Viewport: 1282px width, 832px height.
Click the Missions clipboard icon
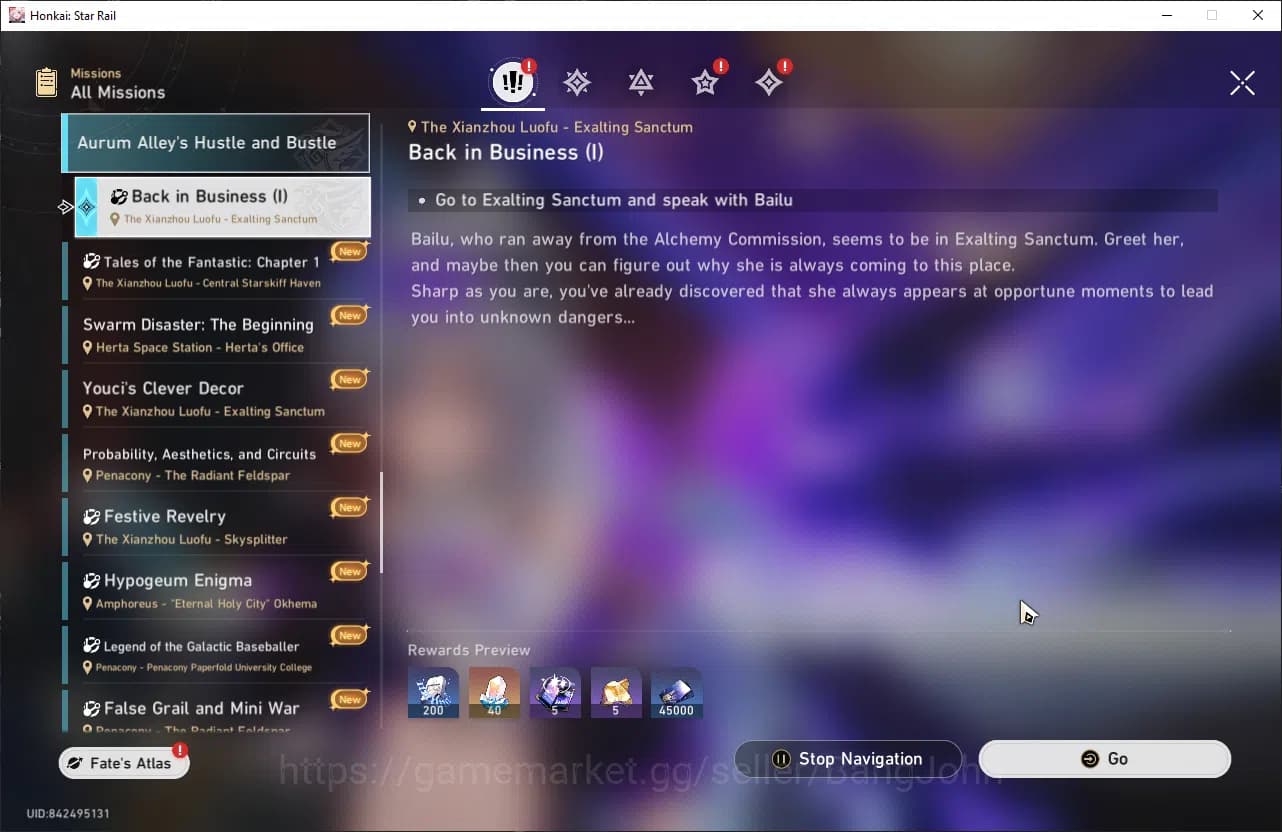[47, 83]
